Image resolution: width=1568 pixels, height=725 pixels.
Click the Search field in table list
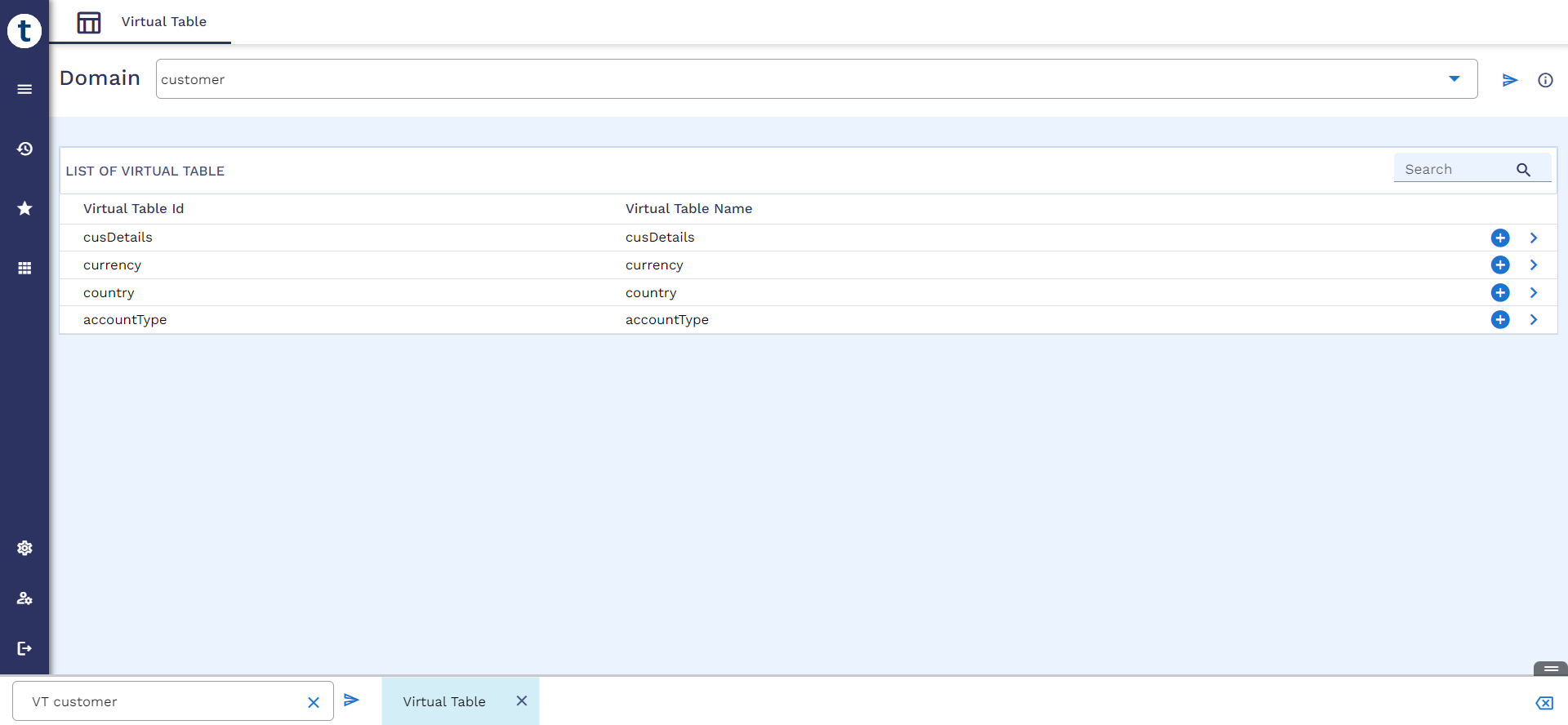click(1454, 169)
